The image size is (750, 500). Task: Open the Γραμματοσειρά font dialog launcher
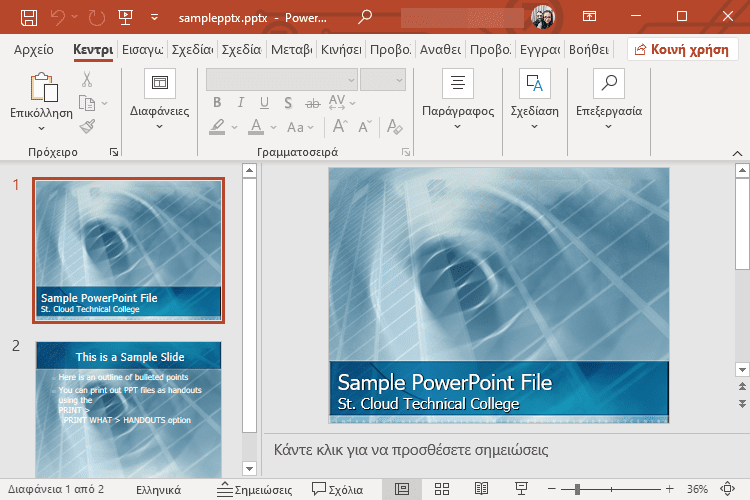click(x=406, y=152)
